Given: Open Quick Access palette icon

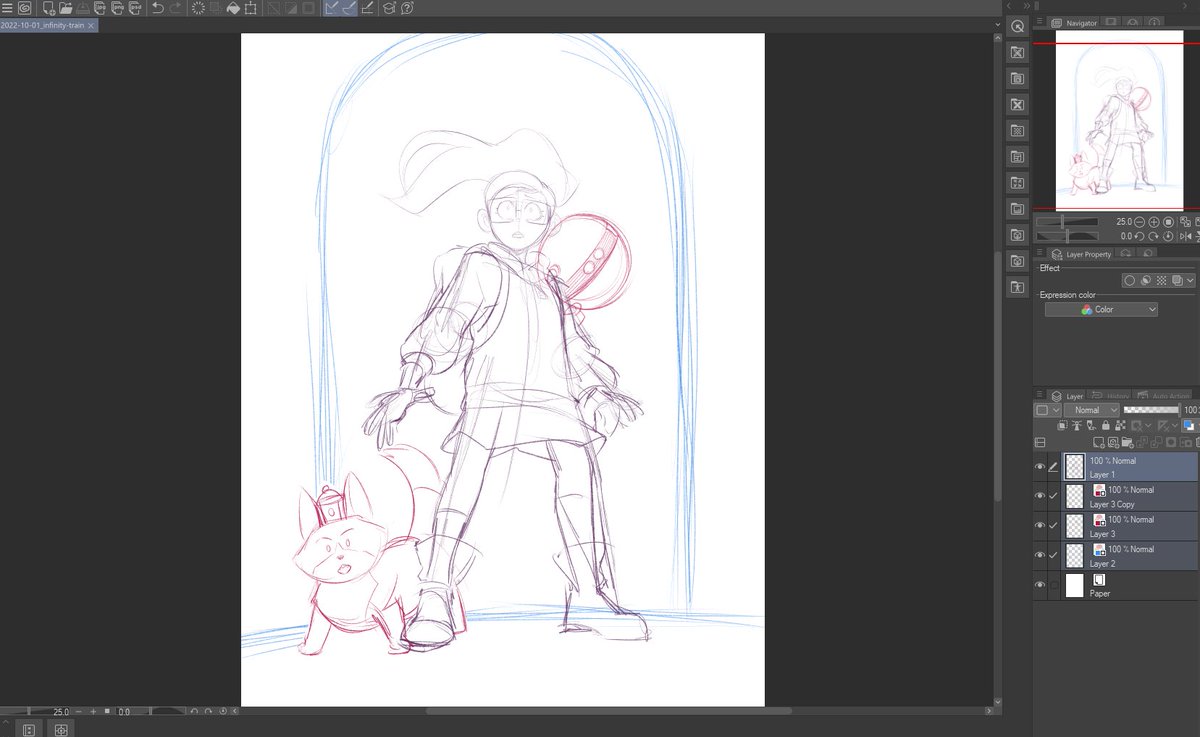Looking at the screenshot, I should click(x=1017, y=26).
